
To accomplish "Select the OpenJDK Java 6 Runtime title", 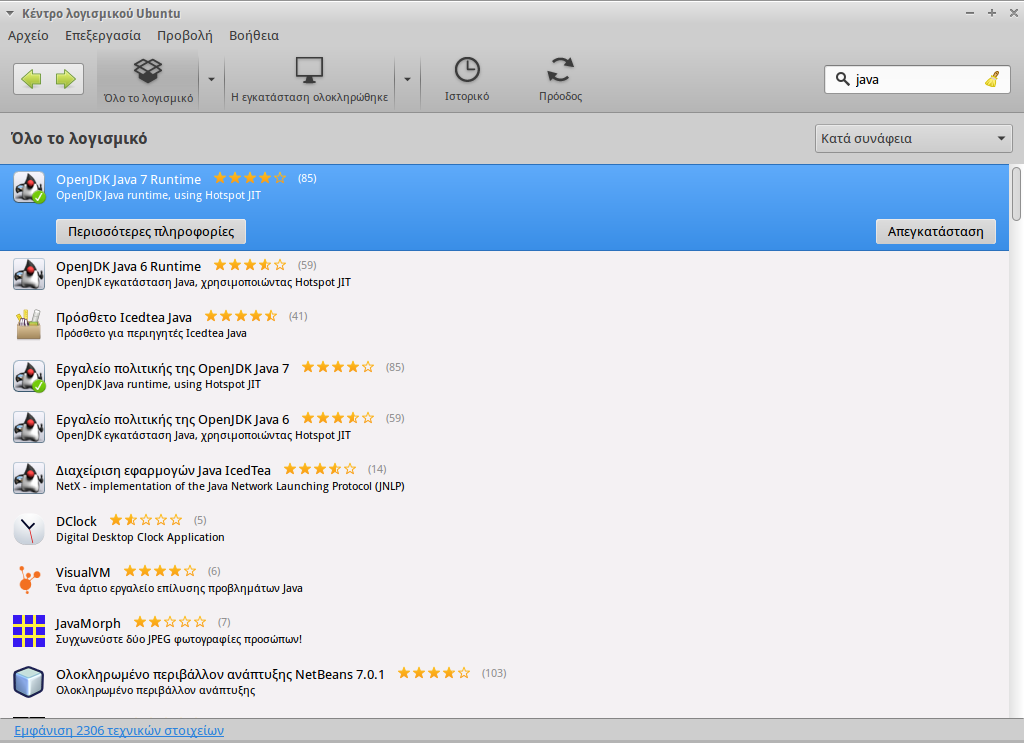I will click(x=129, y=266).
